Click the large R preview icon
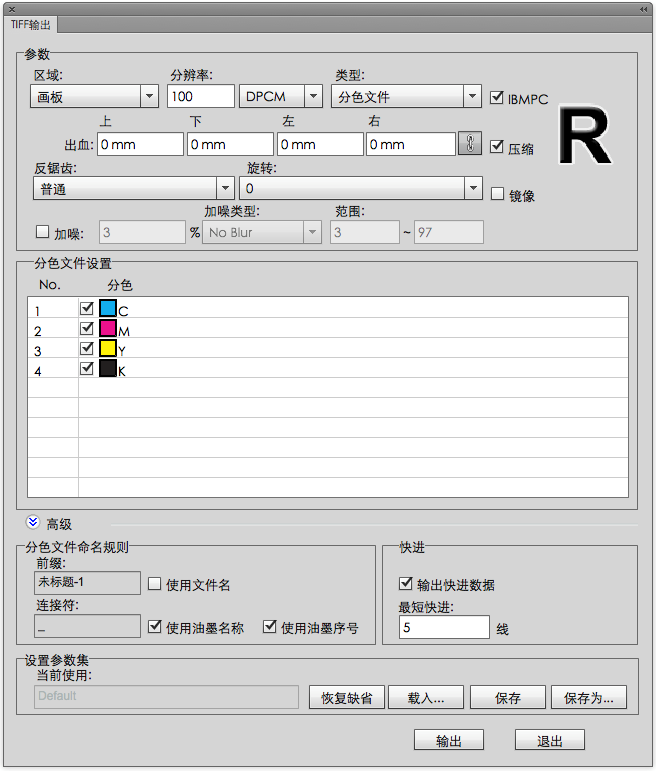 pos(585,139)
